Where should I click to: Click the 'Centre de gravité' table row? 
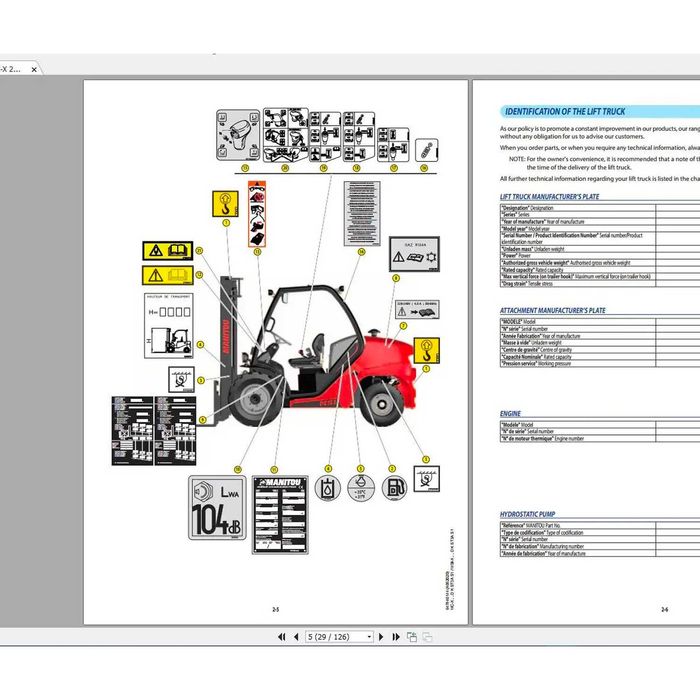(600, 350)
